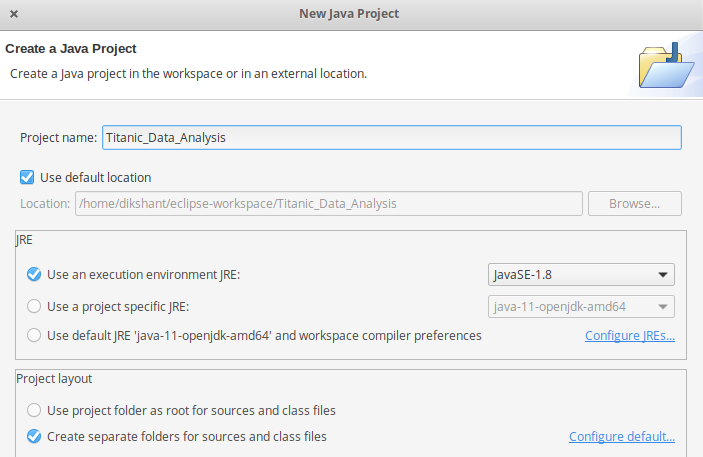Open the java-11-openjdk-amd64 JRE dropdown

click(581, 307)
